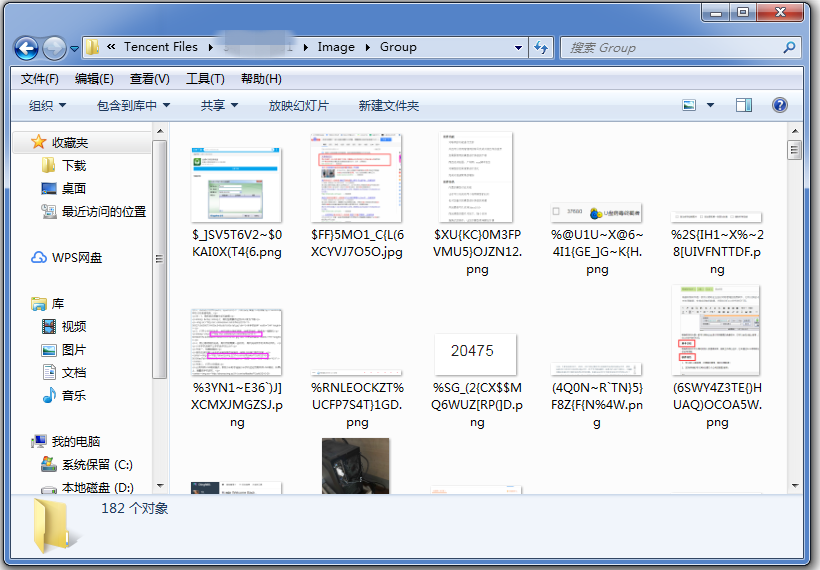Start 放映幻灯片 slideshow
The height and width of the screenshot is (570, 820).
[x=299, y=106]
